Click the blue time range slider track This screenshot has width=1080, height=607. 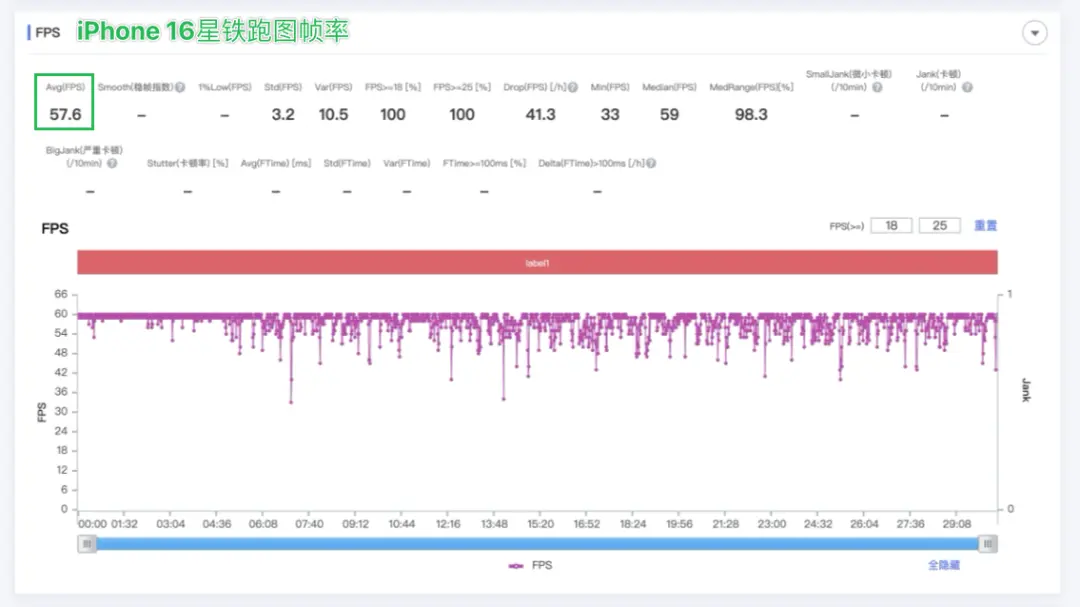click(x=537, y=544)
